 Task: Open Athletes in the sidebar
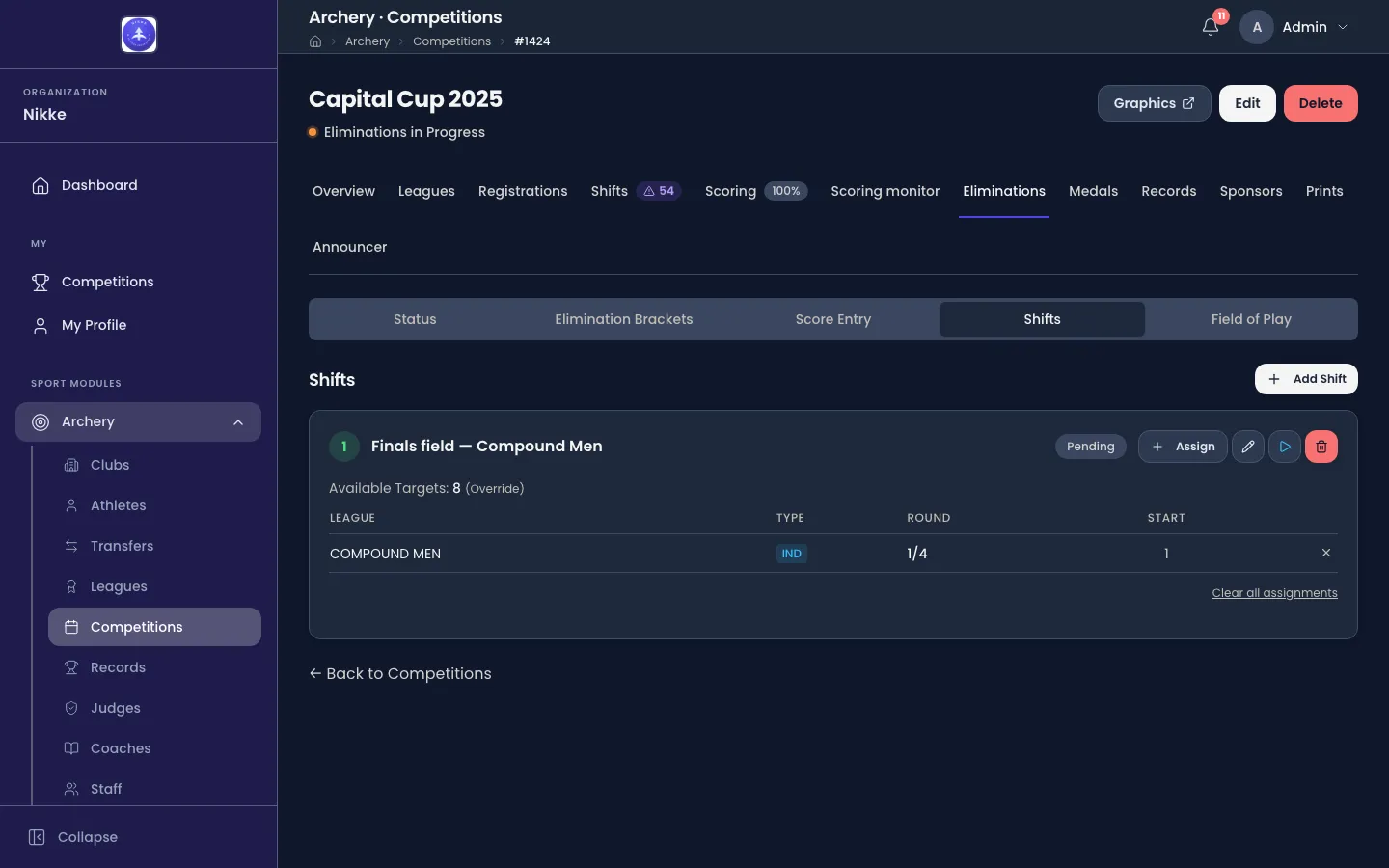click(154, 505)
